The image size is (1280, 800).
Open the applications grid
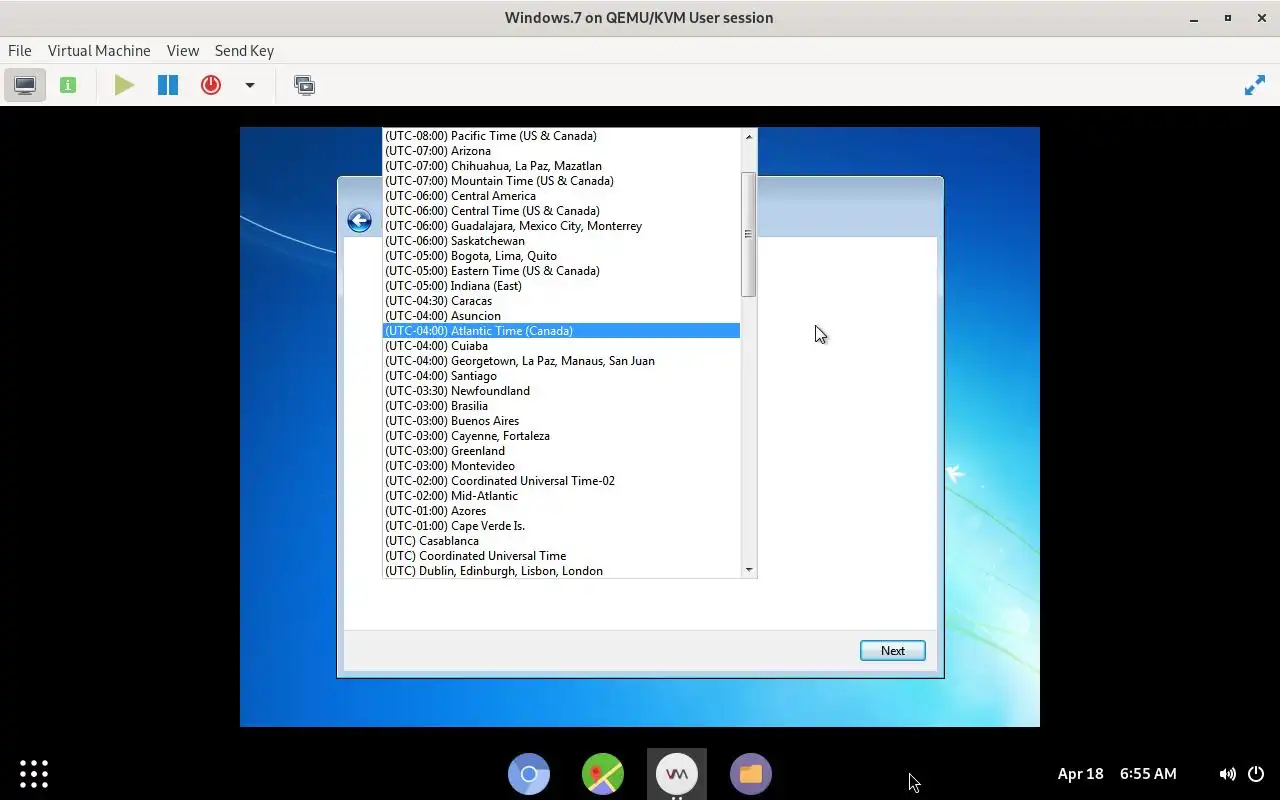pyautogui.click(x=34, y=773)
